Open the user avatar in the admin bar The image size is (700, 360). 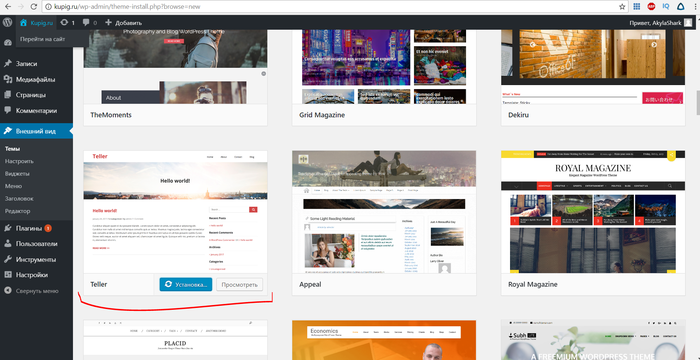point(688,22)
